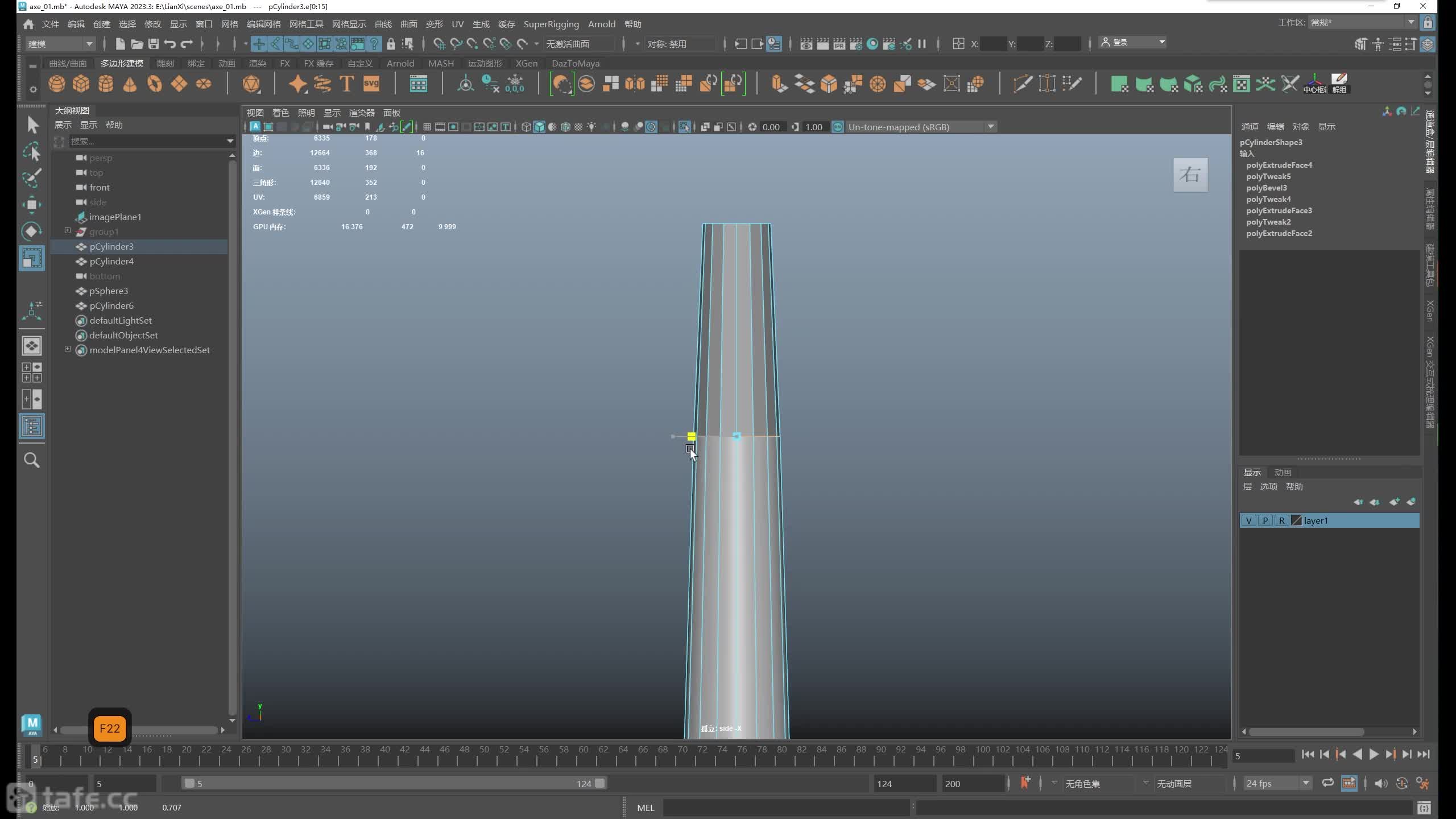Click the Home icon in the menu bar

28,24
